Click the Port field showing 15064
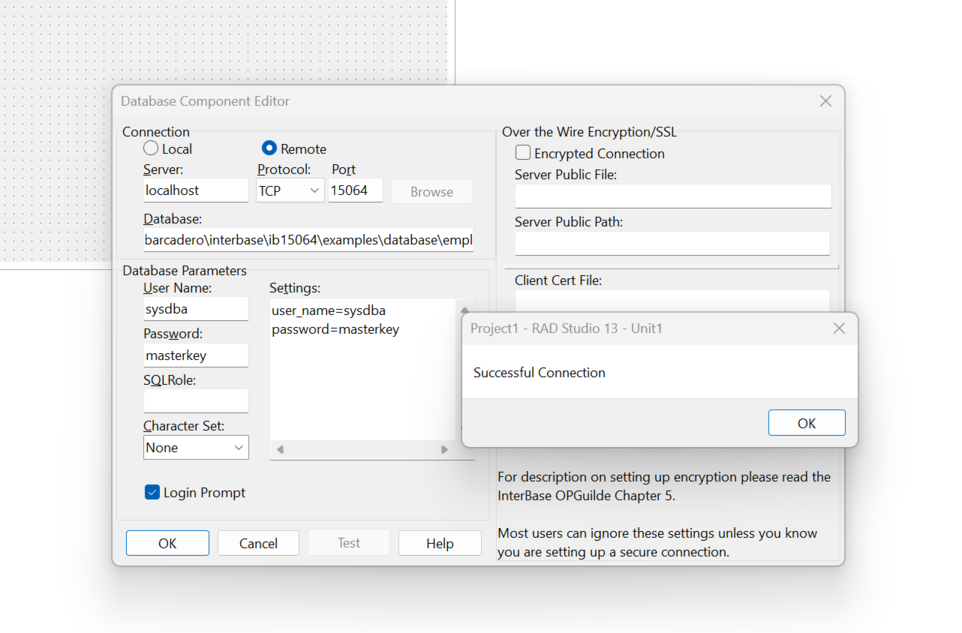The width and height of the screenshot is (962, 633). point(355,191)
